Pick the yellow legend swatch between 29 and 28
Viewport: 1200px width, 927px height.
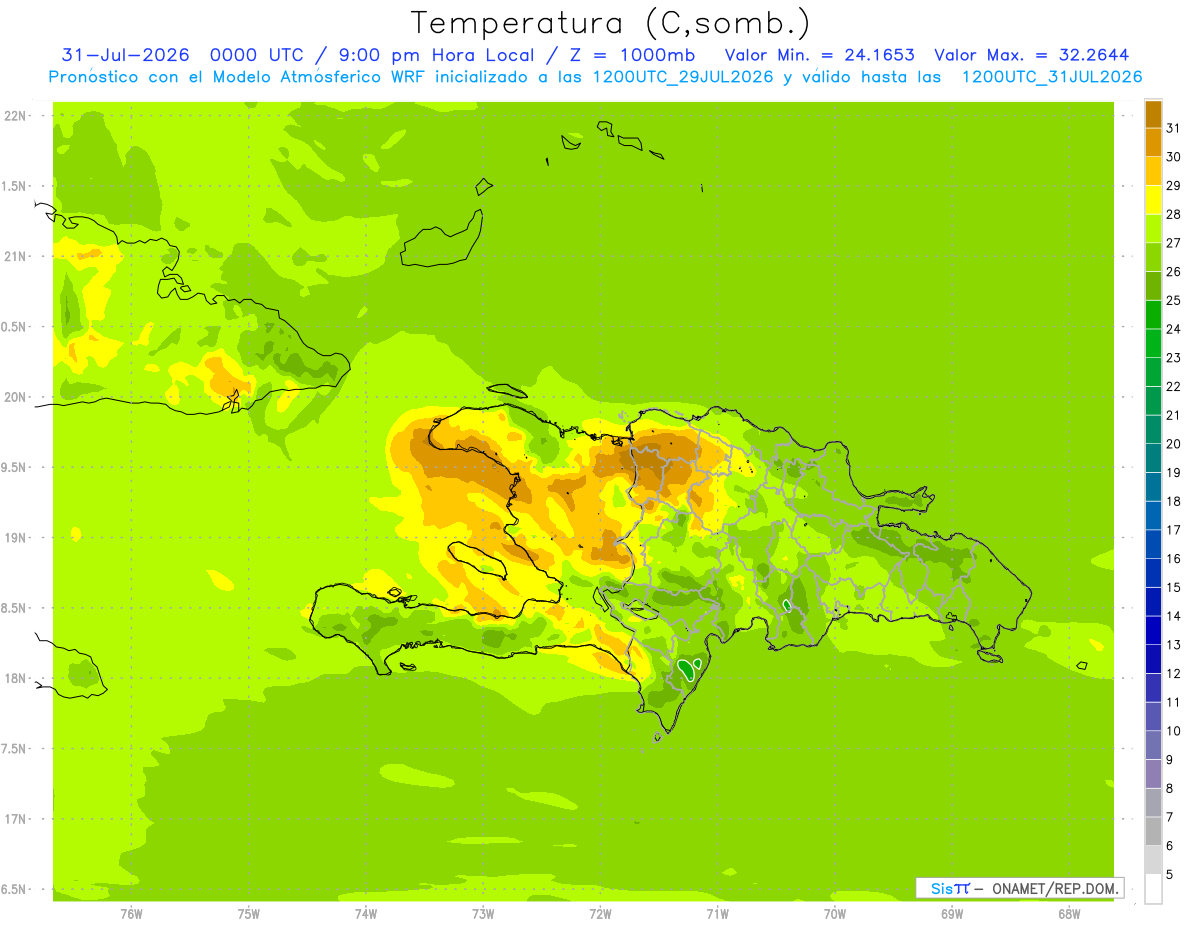(x=1153, y=200)
